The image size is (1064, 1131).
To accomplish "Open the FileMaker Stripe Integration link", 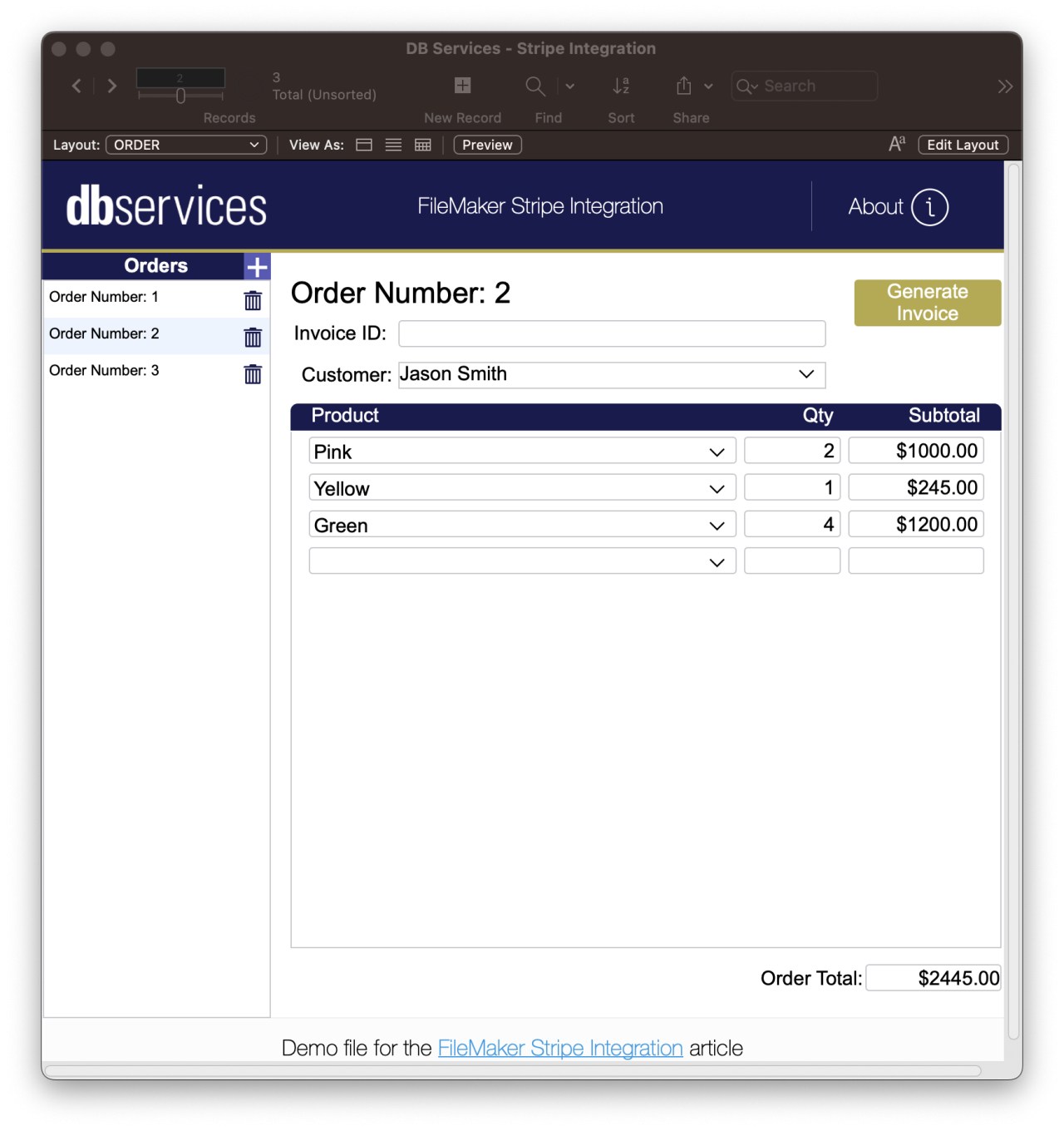I will [560, 1048].
